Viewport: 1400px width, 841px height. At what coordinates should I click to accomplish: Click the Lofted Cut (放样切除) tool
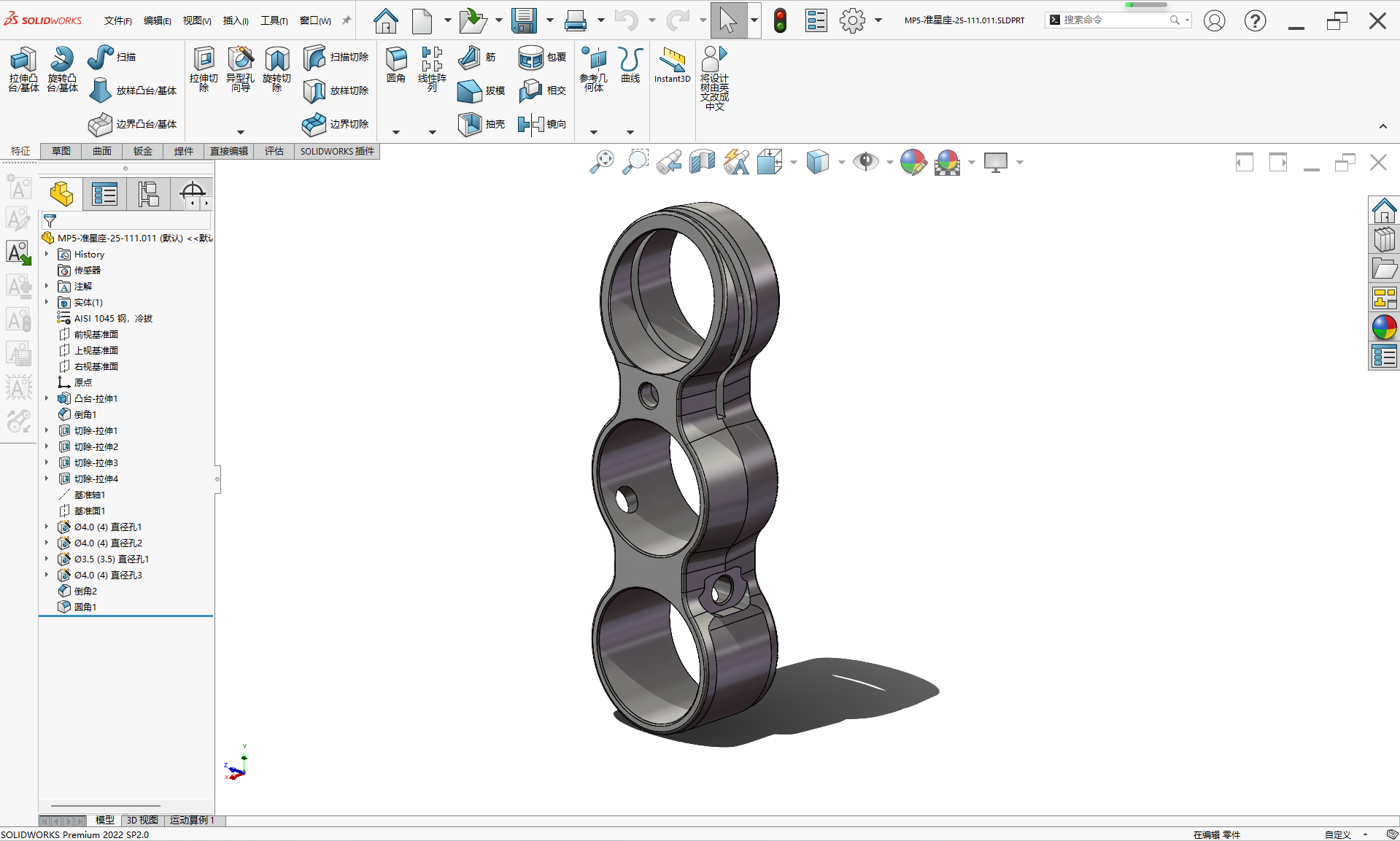coord(336,90)
